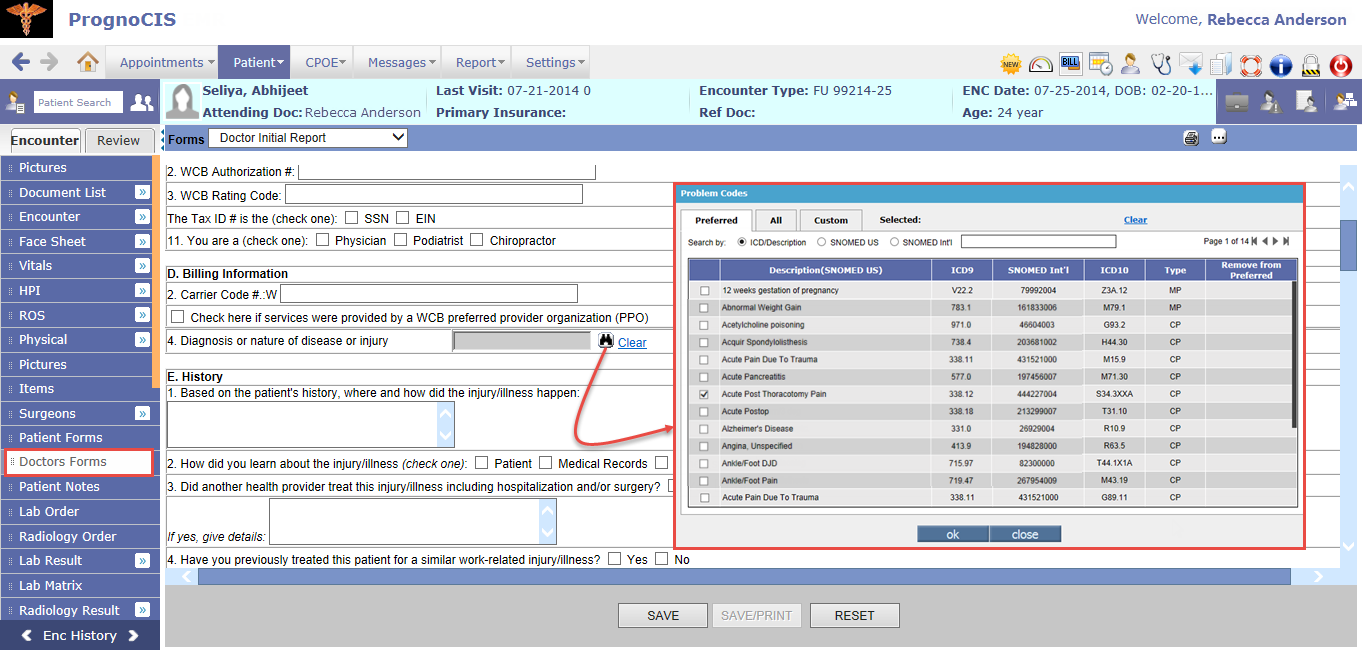Open the calendar schedule clock icon
The height and width of the screenshot is (650, 1362).
tap(1101, 65)
